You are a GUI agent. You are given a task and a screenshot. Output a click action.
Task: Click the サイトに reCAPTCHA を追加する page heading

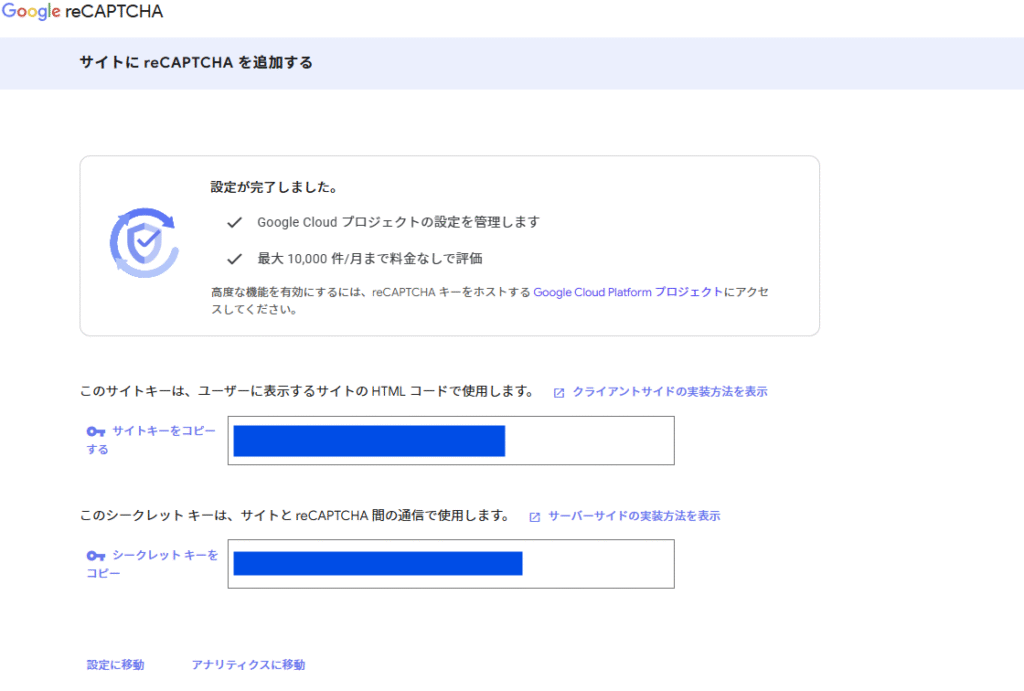pyautogui.click(x=196, y=62)
